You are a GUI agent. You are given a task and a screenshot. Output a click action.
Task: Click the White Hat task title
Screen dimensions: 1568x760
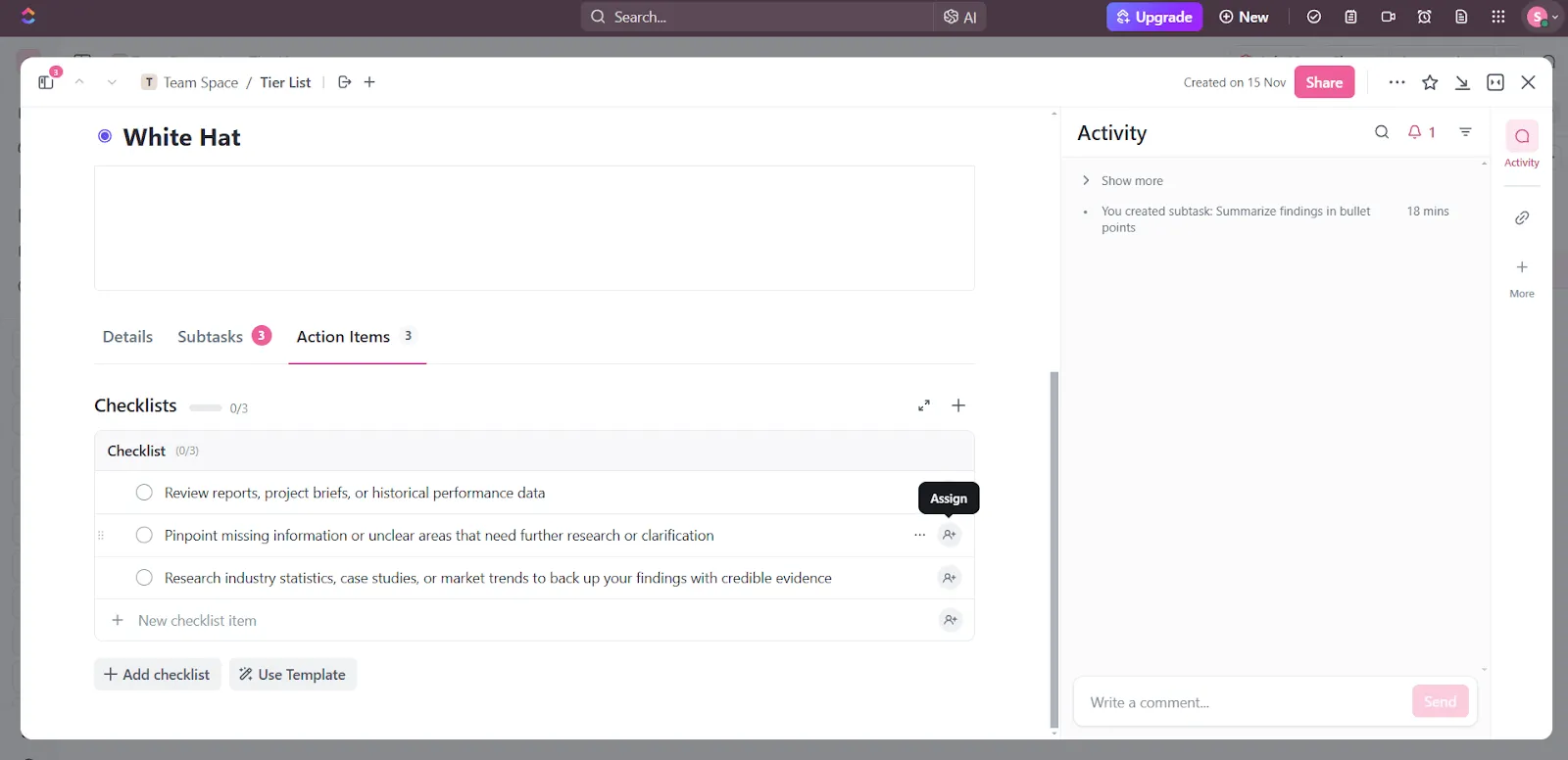point(181,137)
